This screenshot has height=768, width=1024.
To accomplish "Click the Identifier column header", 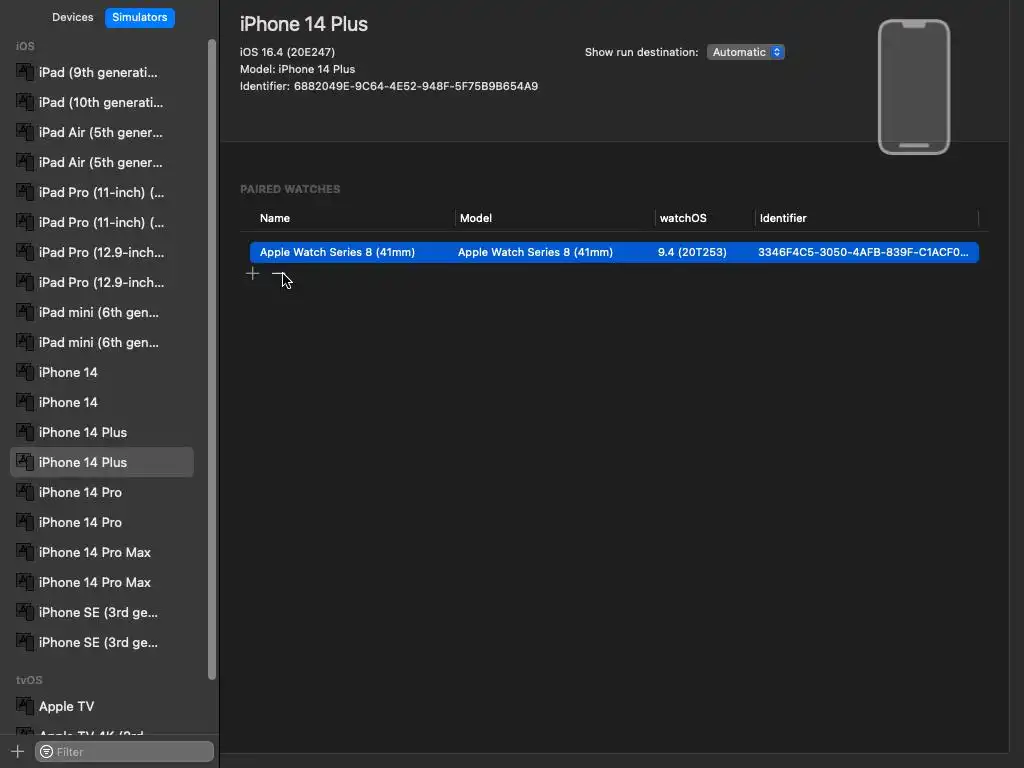I will [x=783, y=218].
